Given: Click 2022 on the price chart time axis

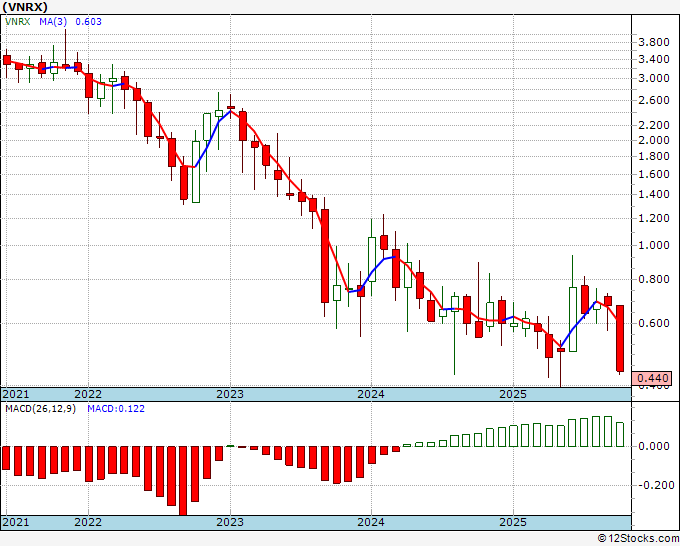Looking at the screenshot, I should tap(88, 394).
